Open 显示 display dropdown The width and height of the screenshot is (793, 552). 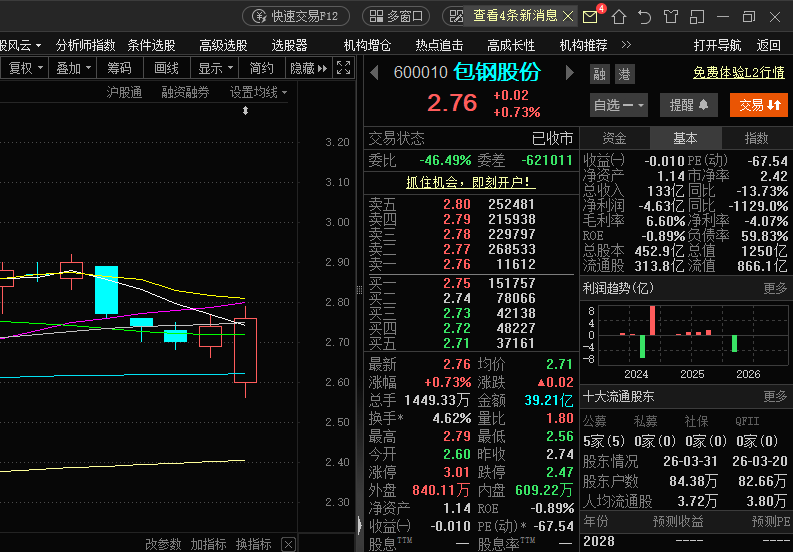coord(215,68)
